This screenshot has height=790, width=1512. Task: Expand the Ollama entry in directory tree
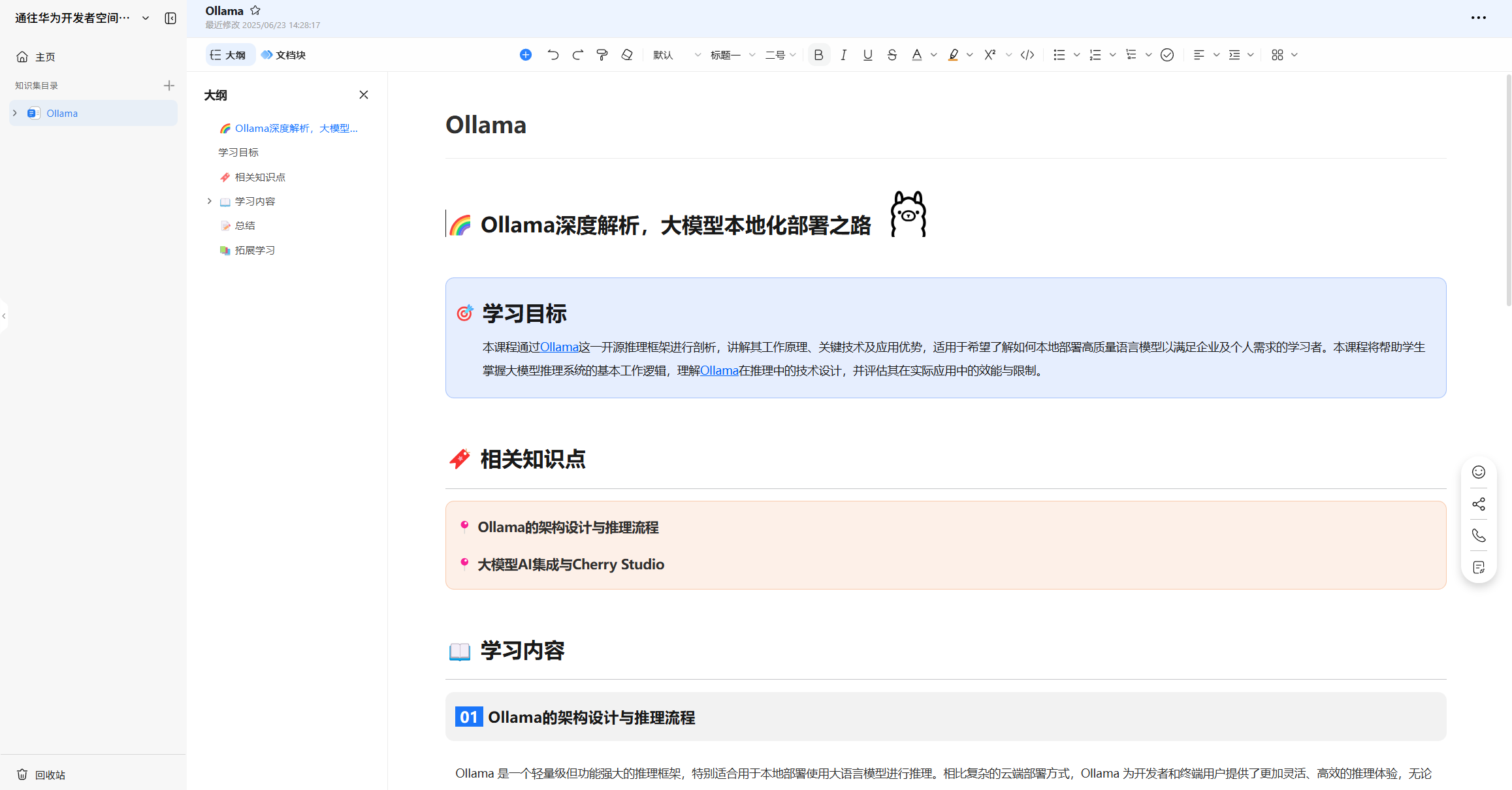click(x=15, y=113)
